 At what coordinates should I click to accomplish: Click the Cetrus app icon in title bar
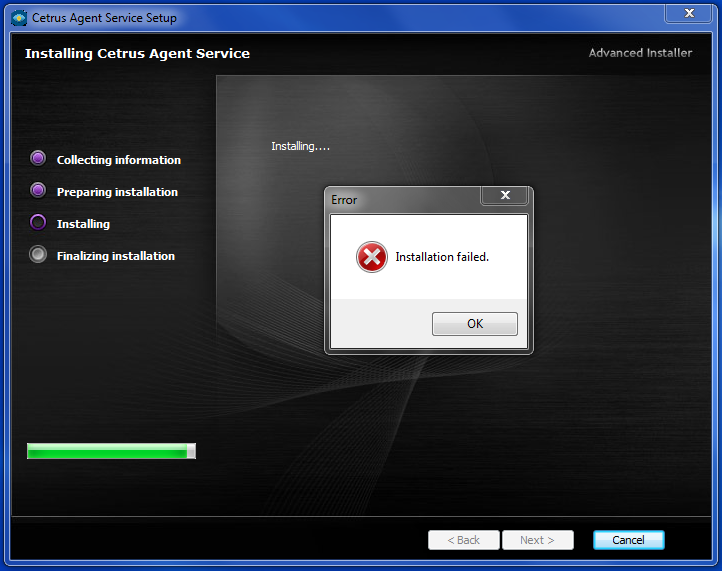tap(19, 17)
